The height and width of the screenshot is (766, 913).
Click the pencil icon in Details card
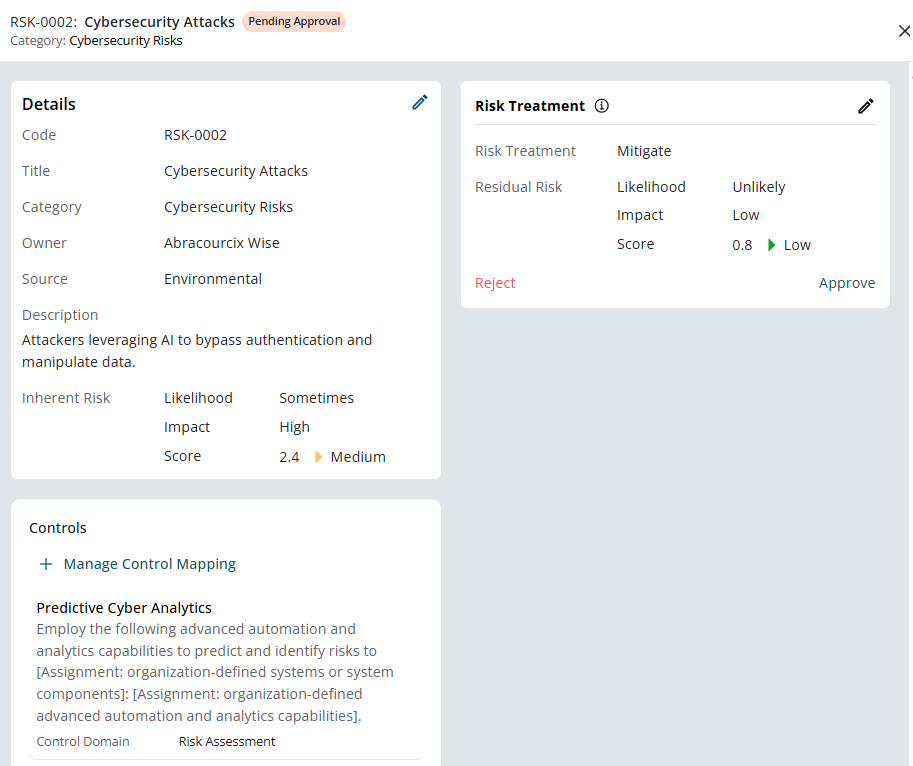click(x=420, y=102)
